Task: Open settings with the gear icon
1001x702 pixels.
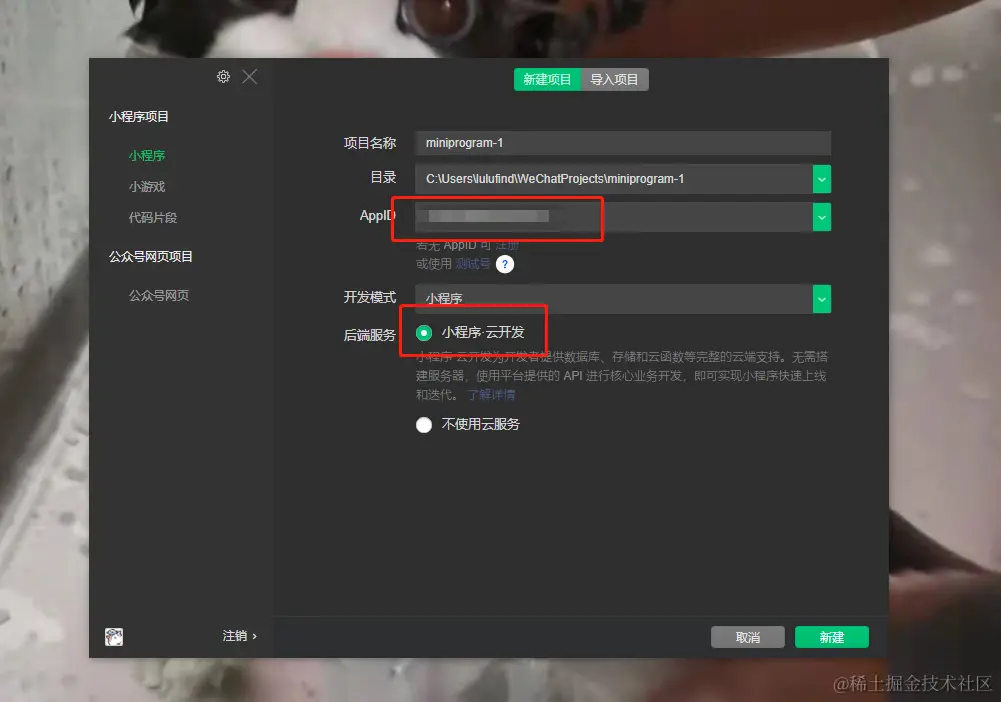Action: (223, 77)
